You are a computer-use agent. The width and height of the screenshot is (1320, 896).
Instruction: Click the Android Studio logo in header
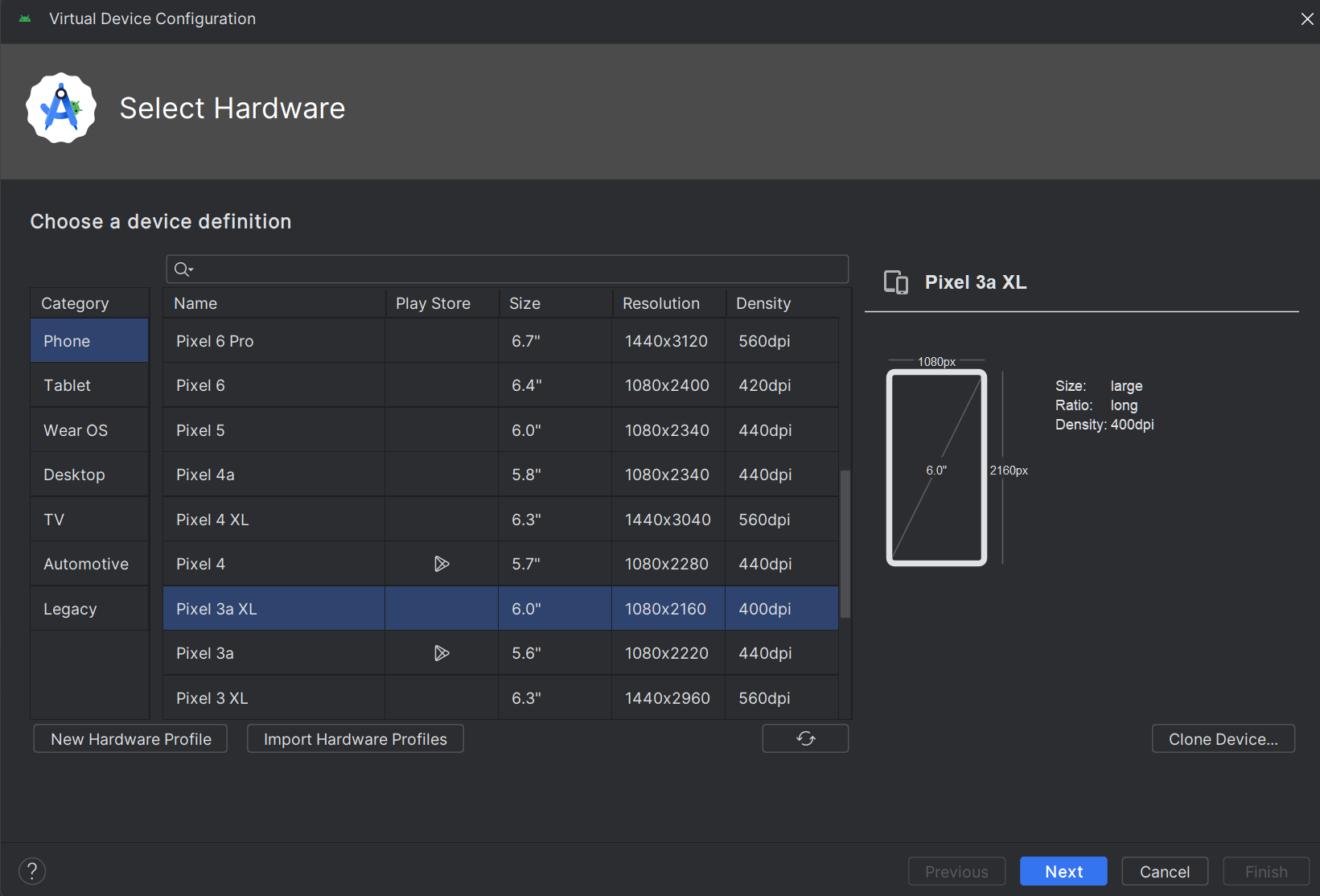[61, 109]
